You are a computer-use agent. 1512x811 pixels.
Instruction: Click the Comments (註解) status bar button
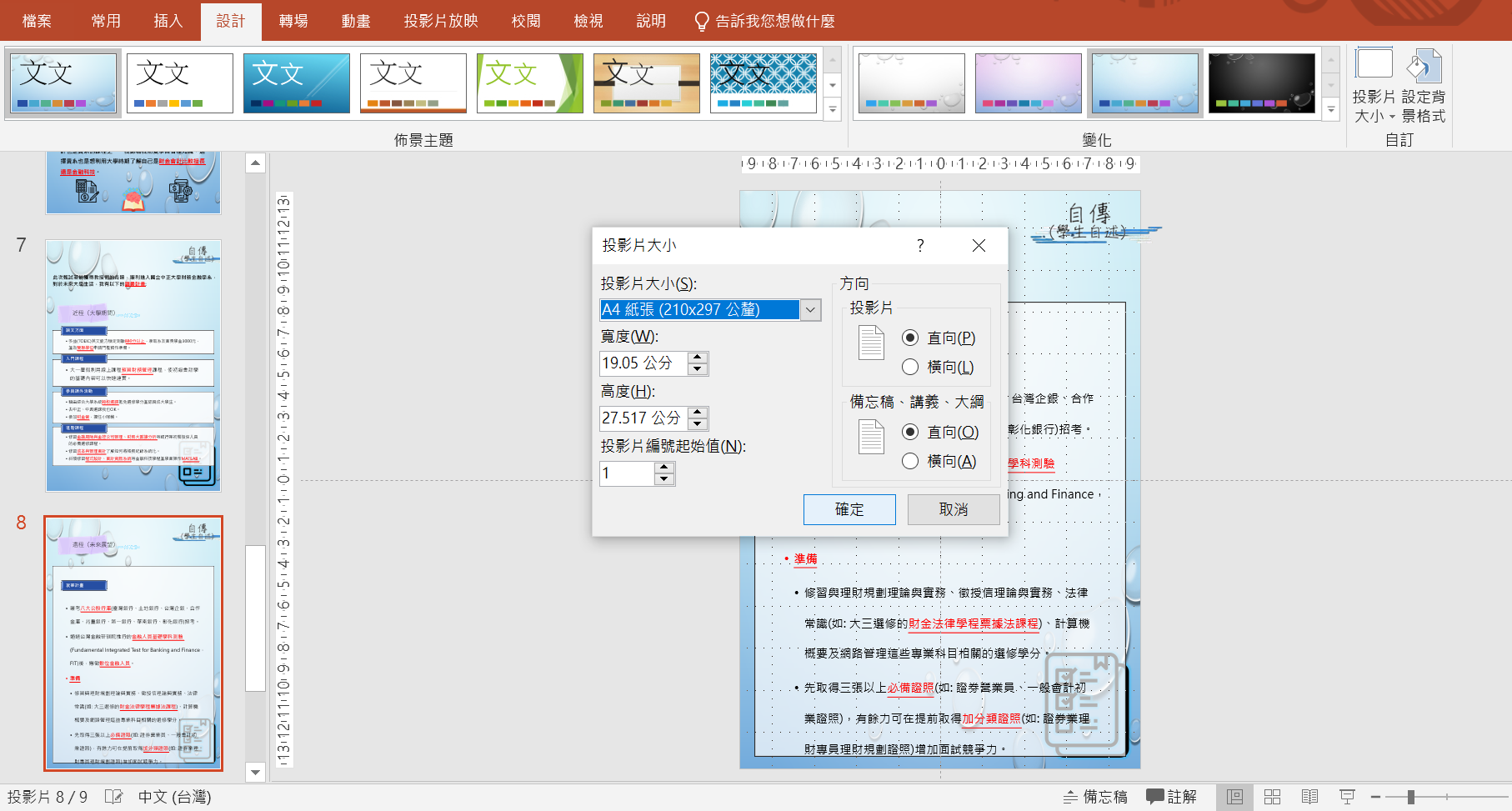point(1171,797)
